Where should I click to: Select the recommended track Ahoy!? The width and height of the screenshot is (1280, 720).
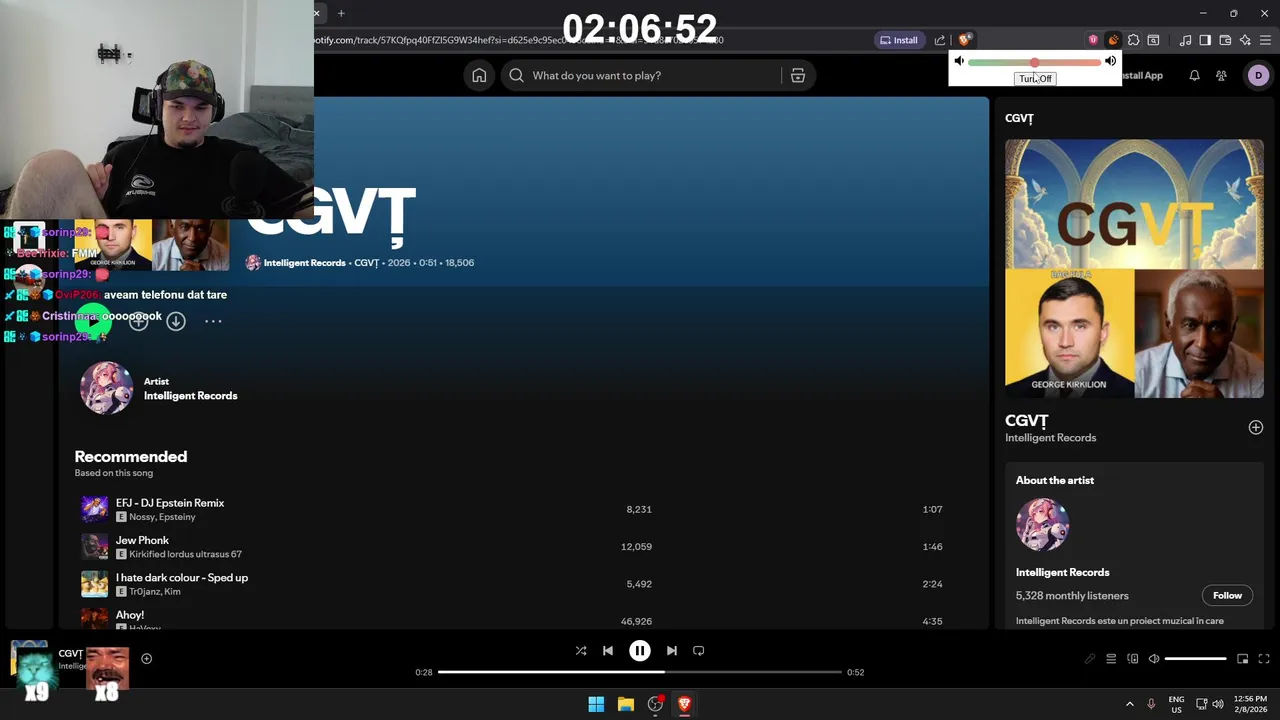pos(130,615)
